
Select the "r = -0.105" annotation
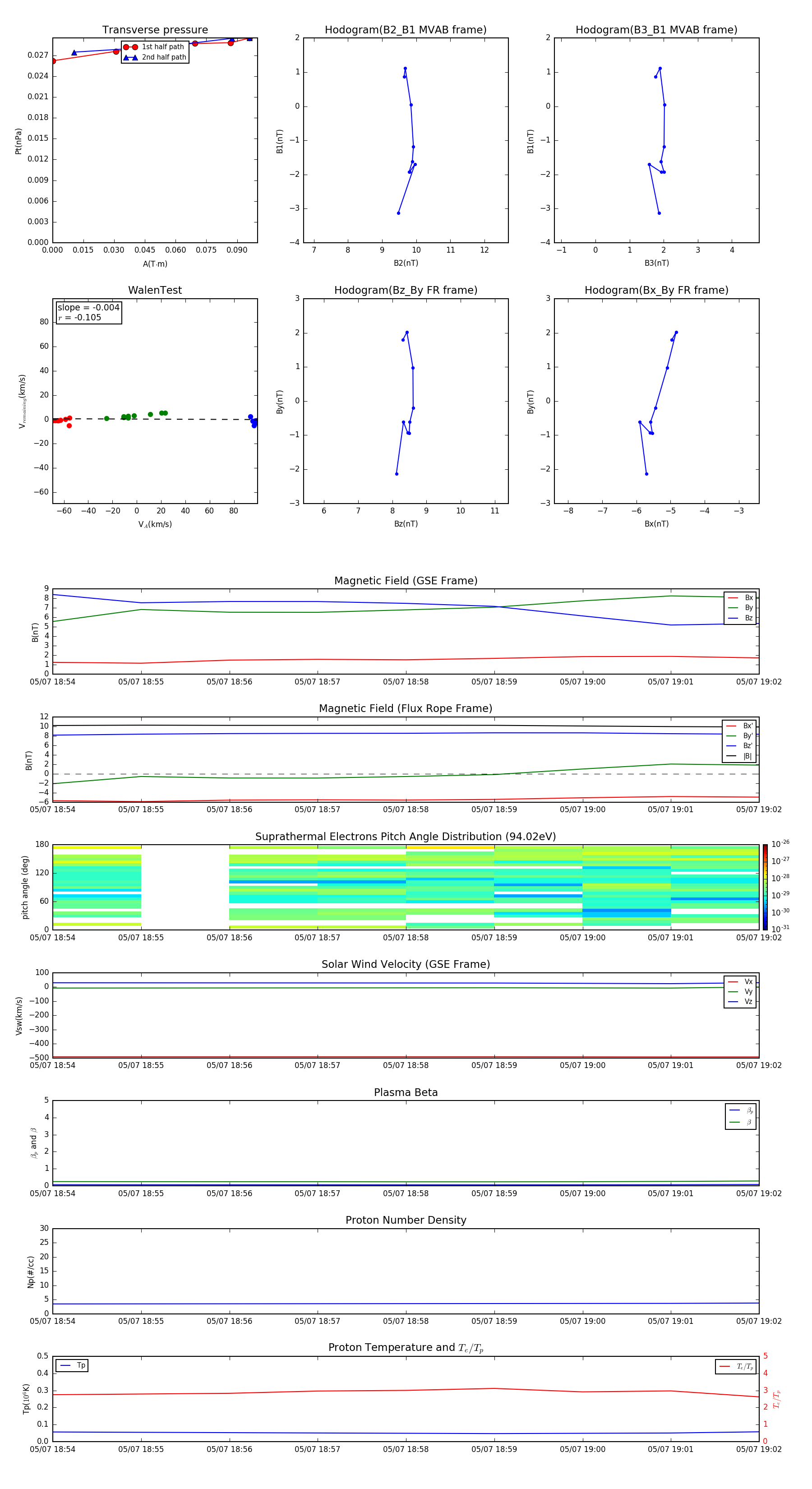coord(79,317)
